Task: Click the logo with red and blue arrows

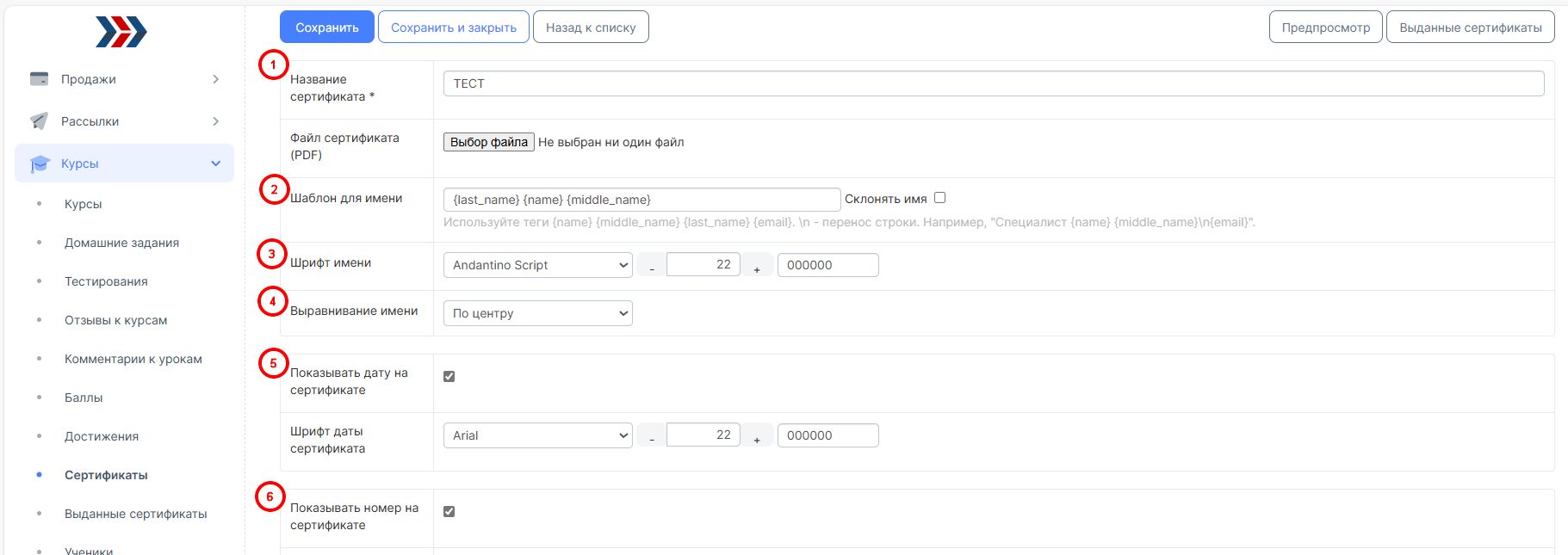Action: tap(121, 32)
